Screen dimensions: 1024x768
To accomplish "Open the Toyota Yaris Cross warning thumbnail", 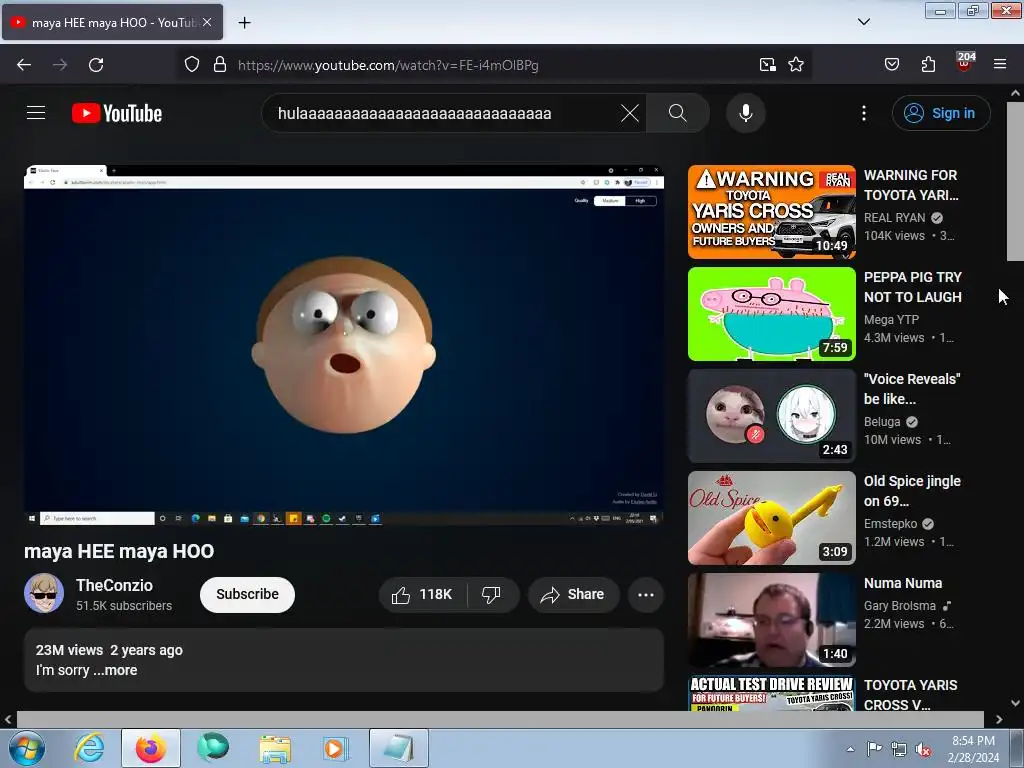I will (772, 212).
